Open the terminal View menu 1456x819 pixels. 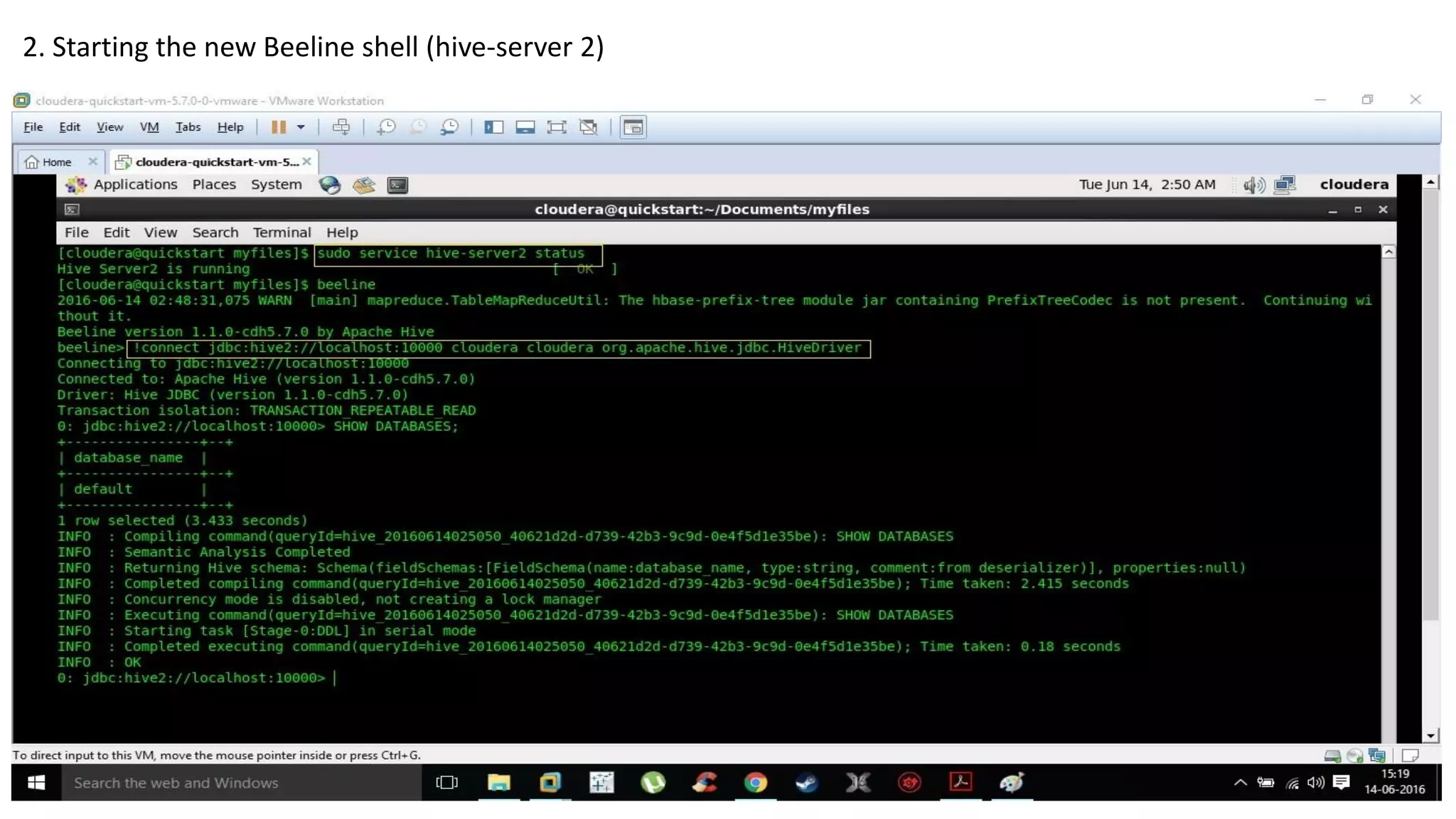click(161, 232)
